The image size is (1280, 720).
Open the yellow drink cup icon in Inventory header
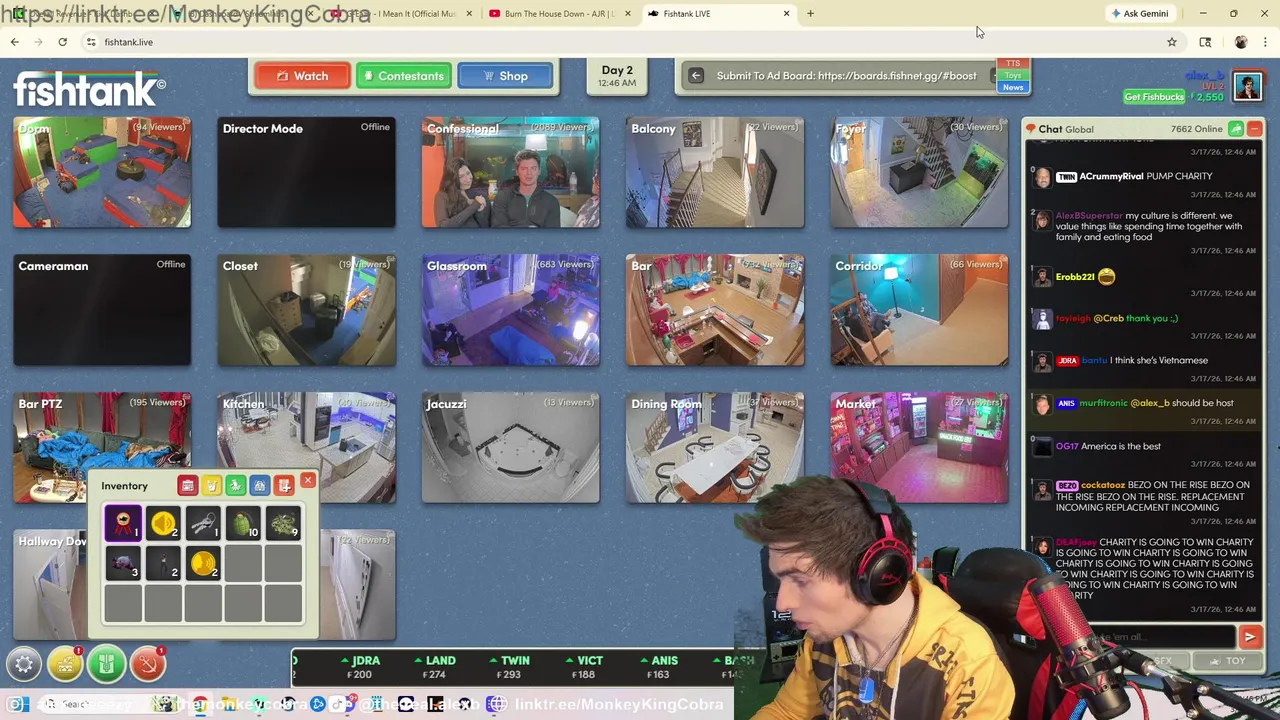tap(211, 486)
